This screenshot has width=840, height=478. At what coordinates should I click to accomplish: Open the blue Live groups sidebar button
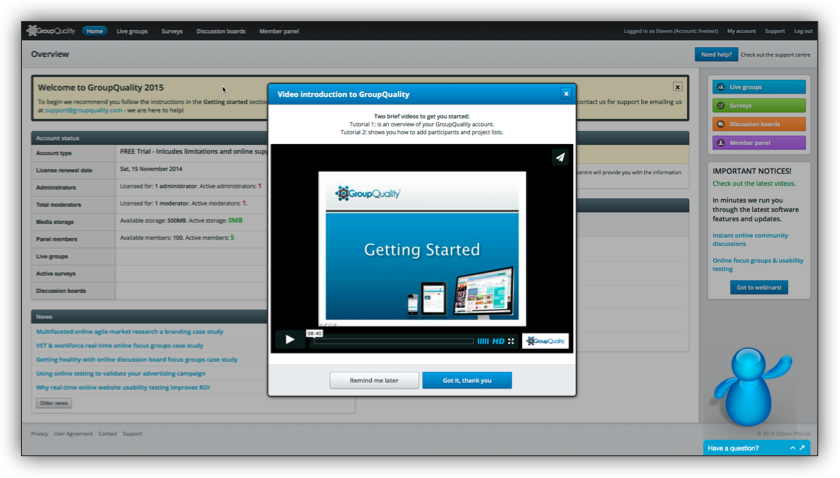759,87
